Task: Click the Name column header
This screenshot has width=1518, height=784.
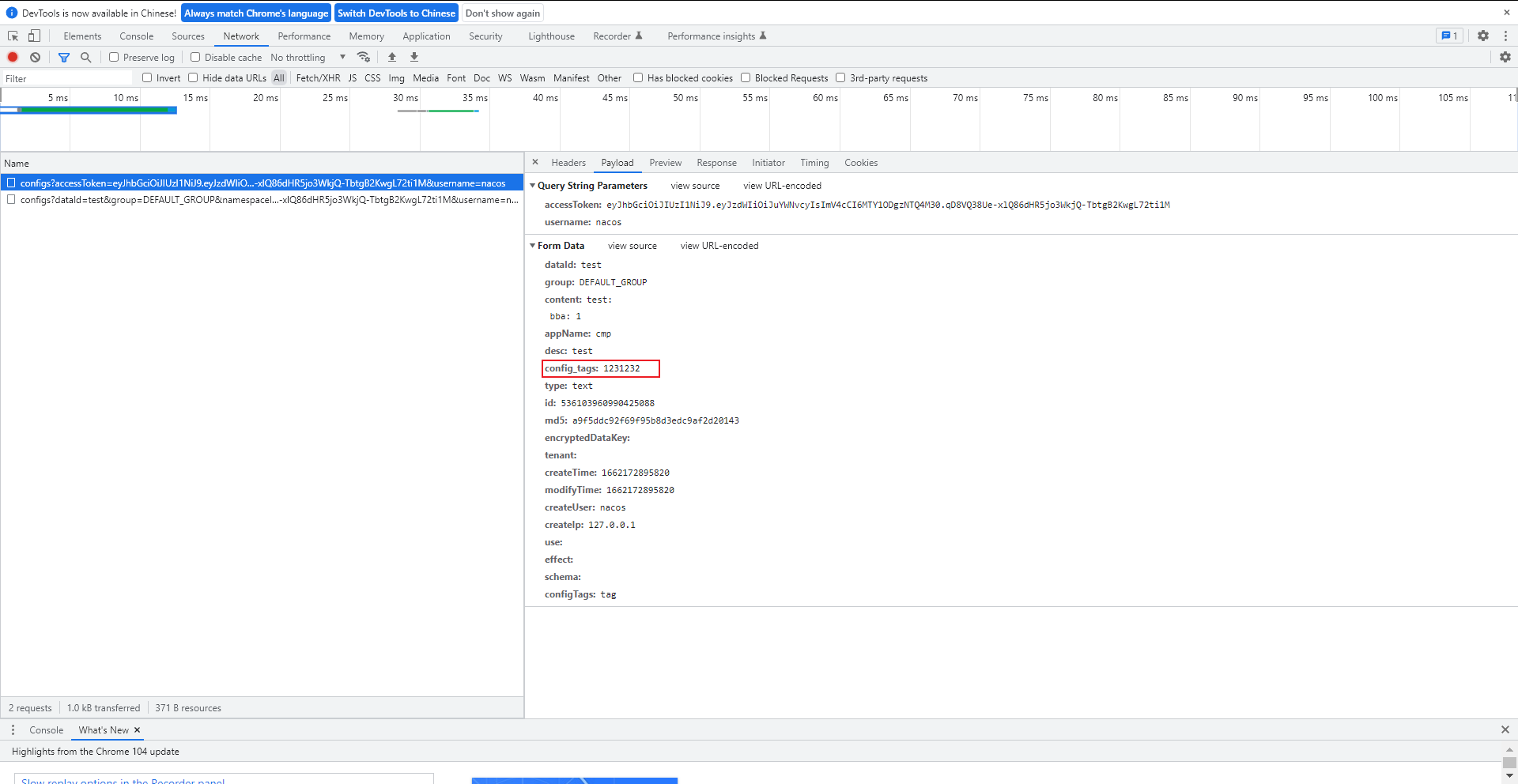Action: pos(262,164)
